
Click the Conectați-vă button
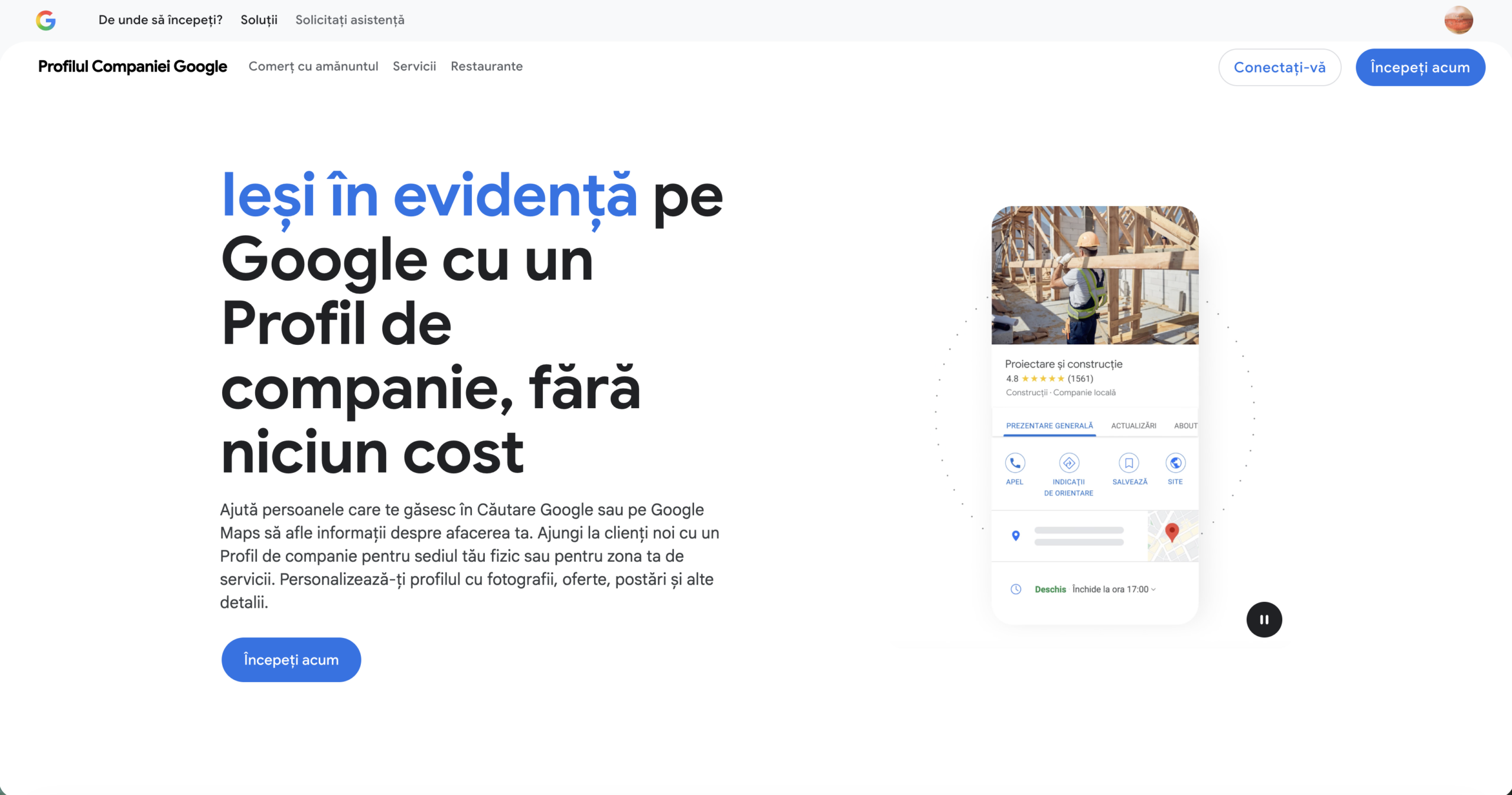tap(1279, 67)
